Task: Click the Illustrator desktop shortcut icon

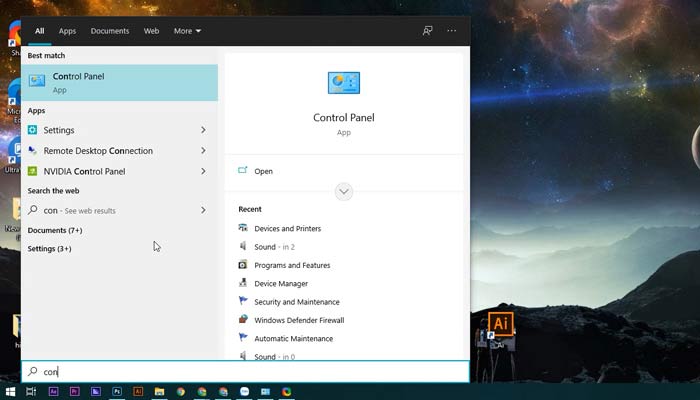Action: pos(500,325)
